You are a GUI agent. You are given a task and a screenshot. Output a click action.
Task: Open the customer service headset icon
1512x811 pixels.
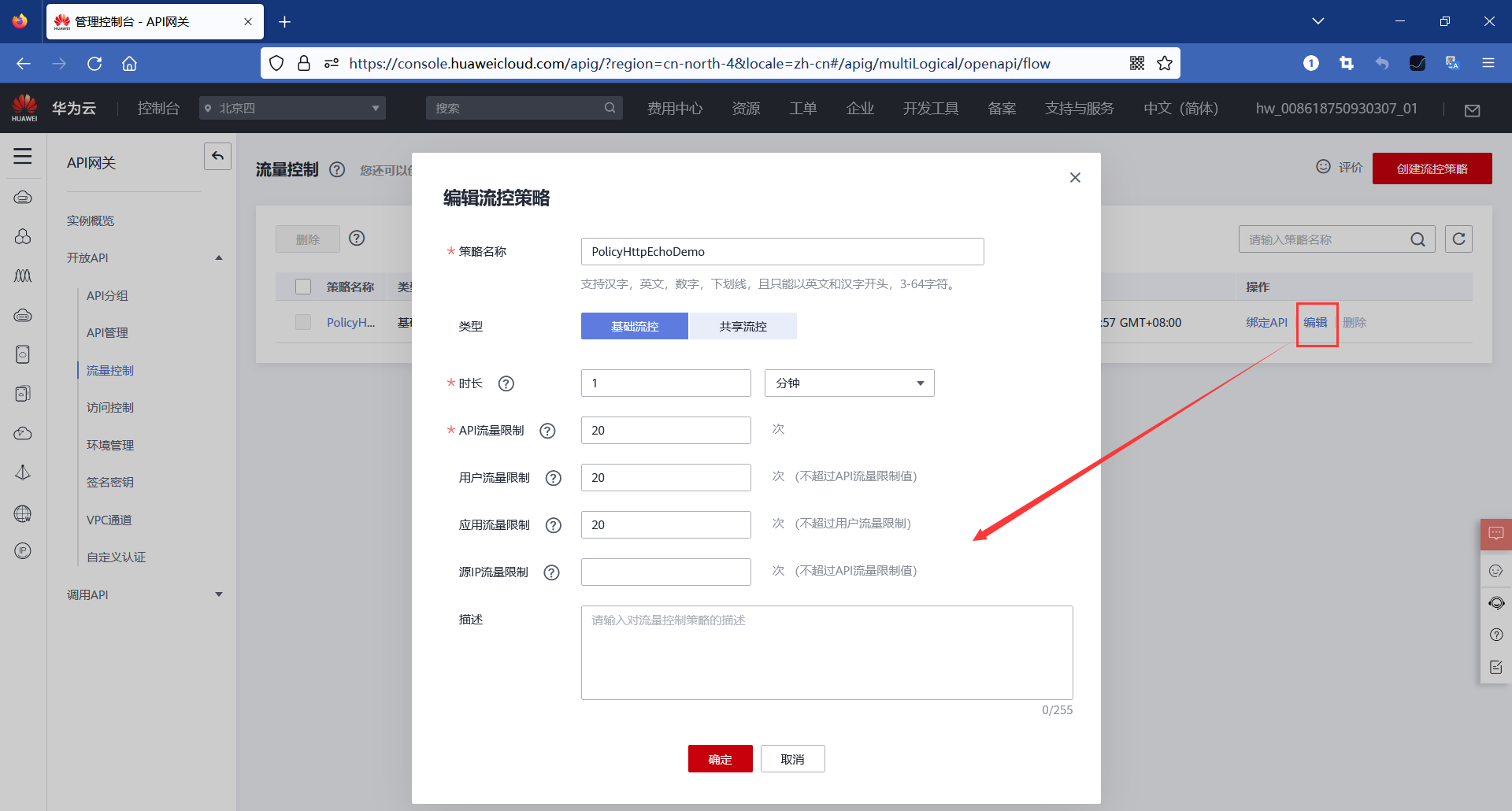coord(1496,603)
